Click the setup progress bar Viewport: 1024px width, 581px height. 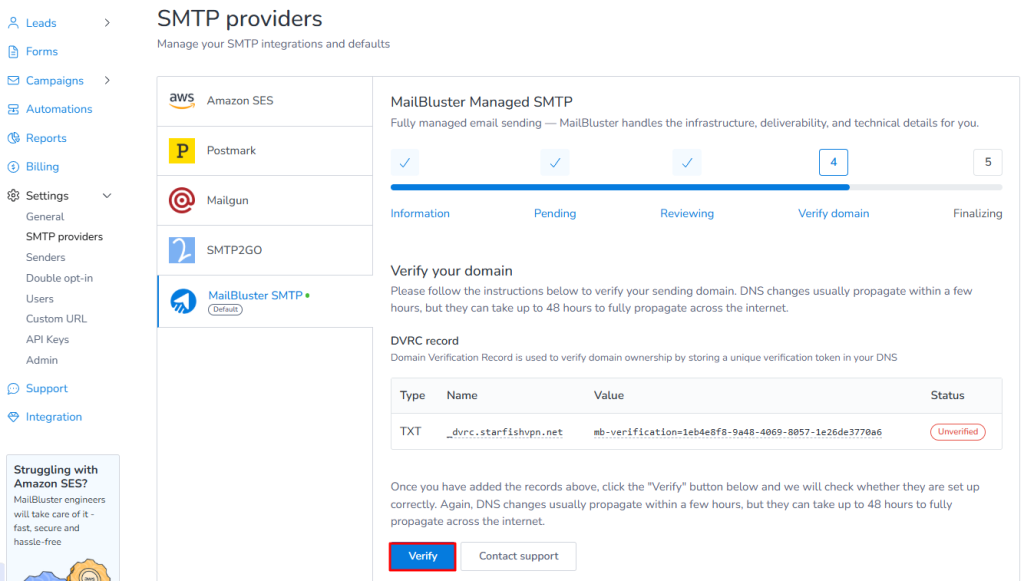[696, 187]
